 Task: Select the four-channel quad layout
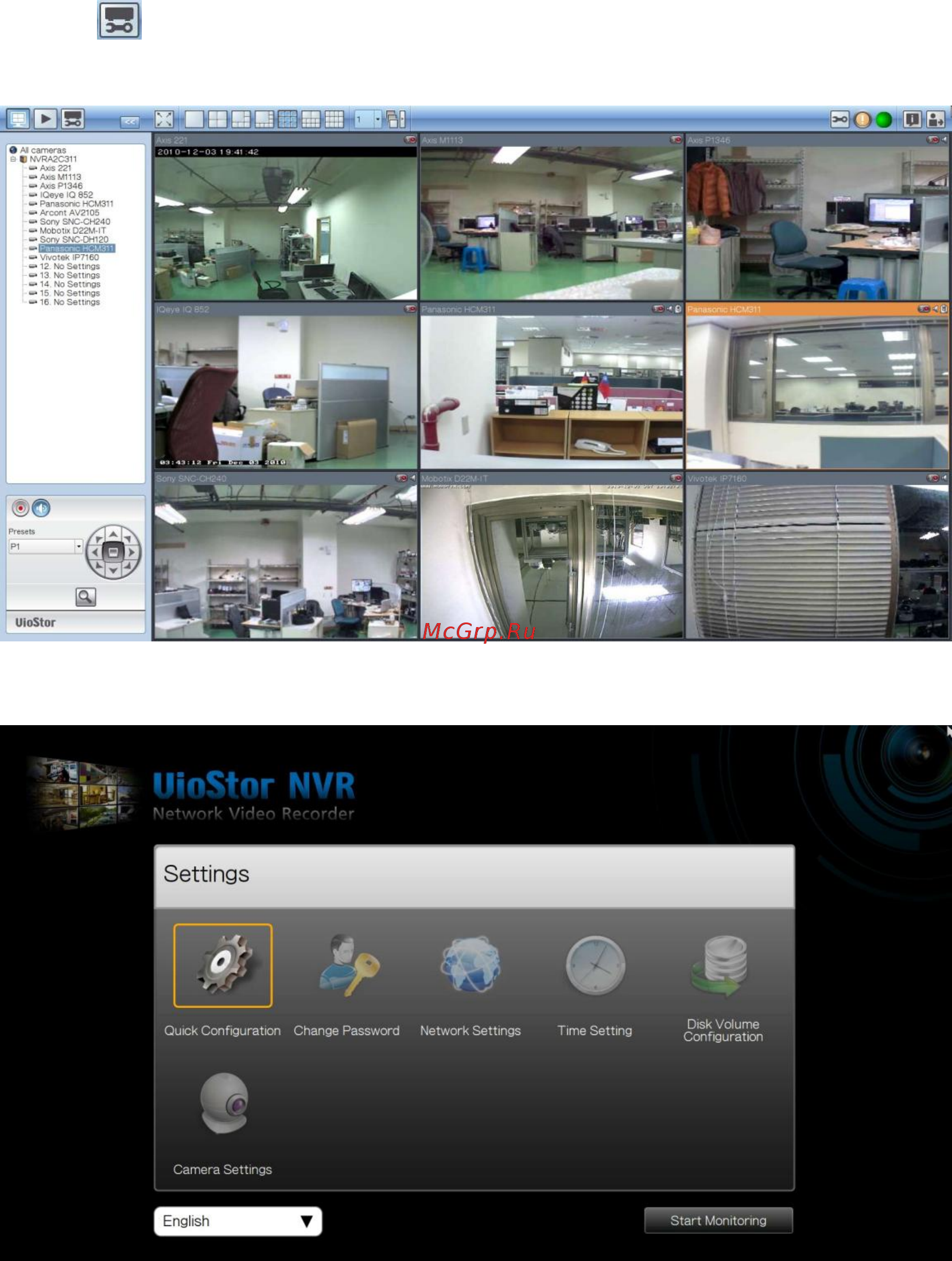(x=217, y=119)
